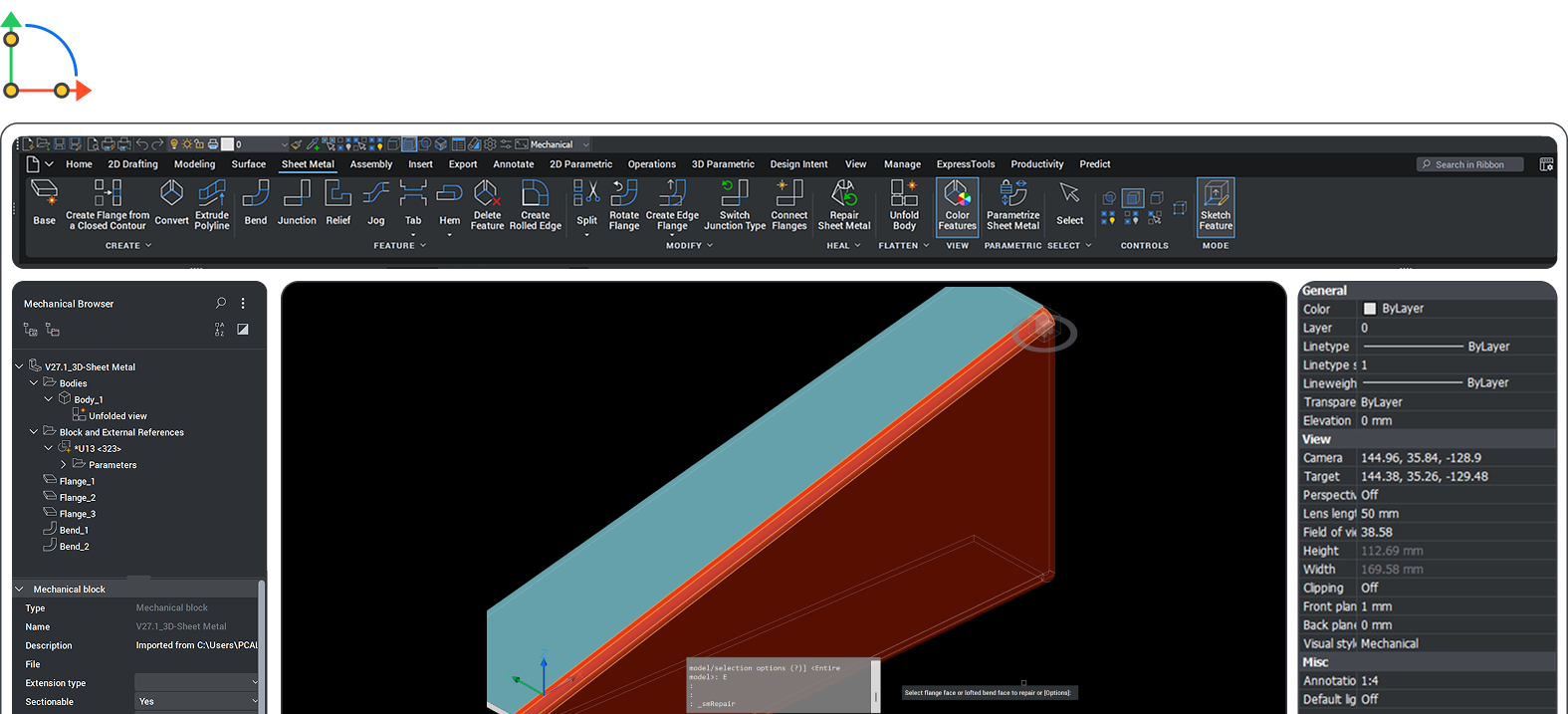1568x714 pixels.
Task: Collapse the Mechanical block section
Action: (x=19, y=590)
